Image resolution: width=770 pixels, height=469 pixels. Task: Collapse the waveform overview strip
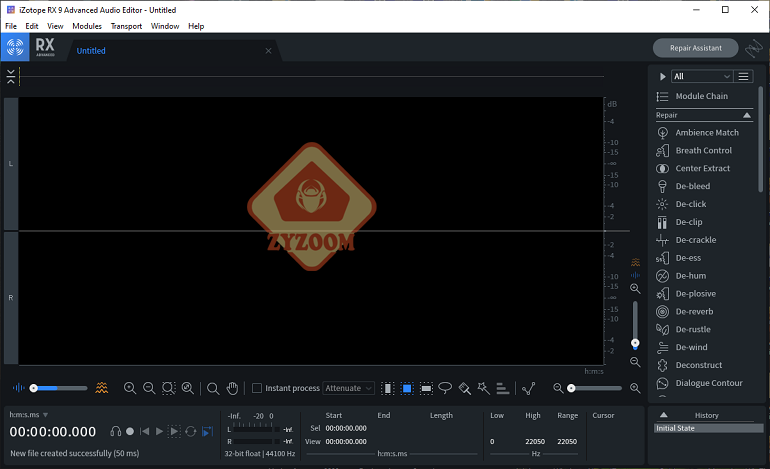11,77
